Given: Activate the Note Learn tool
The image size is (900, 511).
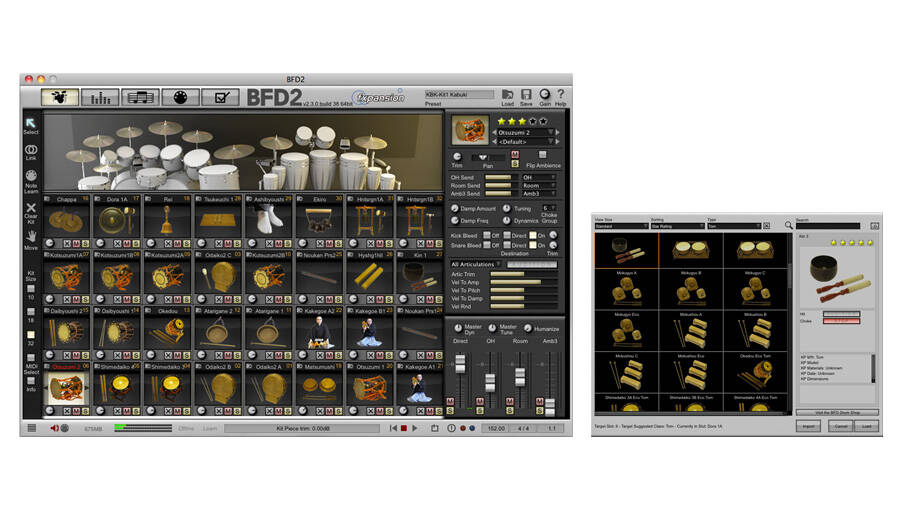Looking at the screenshot, I should (31, 176).
